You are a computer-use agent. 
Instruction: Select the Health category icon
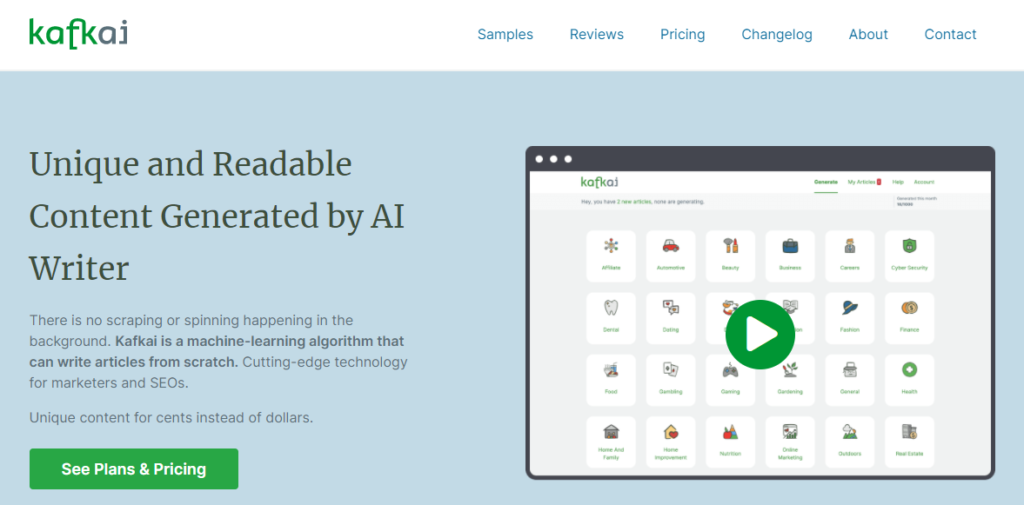pos(909,371)
